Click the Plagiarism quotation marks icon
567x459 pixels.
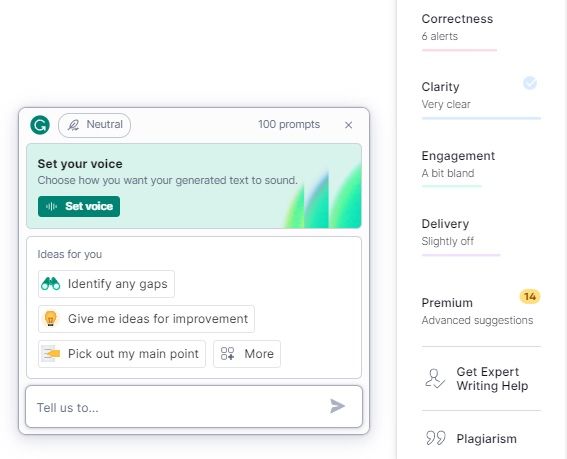click(x=435, y=438)
